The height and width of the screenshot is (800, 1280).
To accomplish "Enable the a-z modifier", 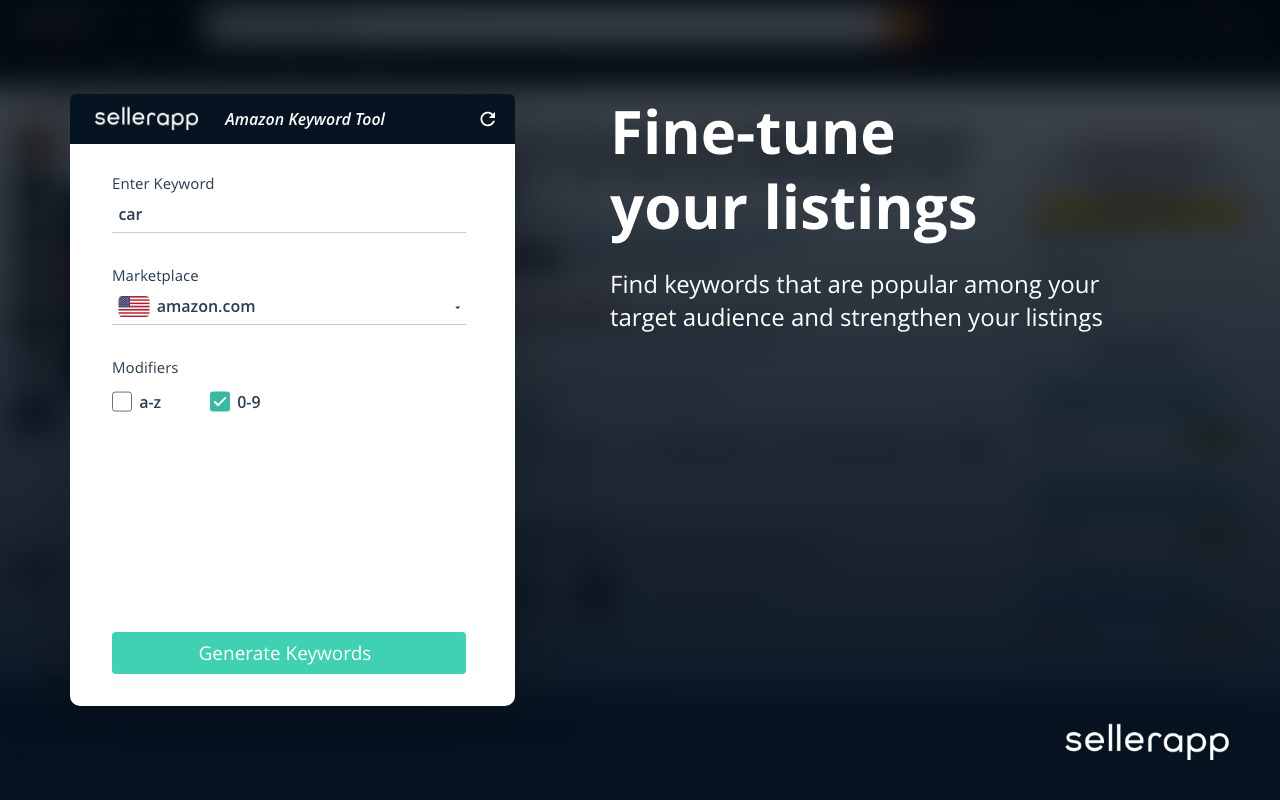I will (x=121, y=401).
